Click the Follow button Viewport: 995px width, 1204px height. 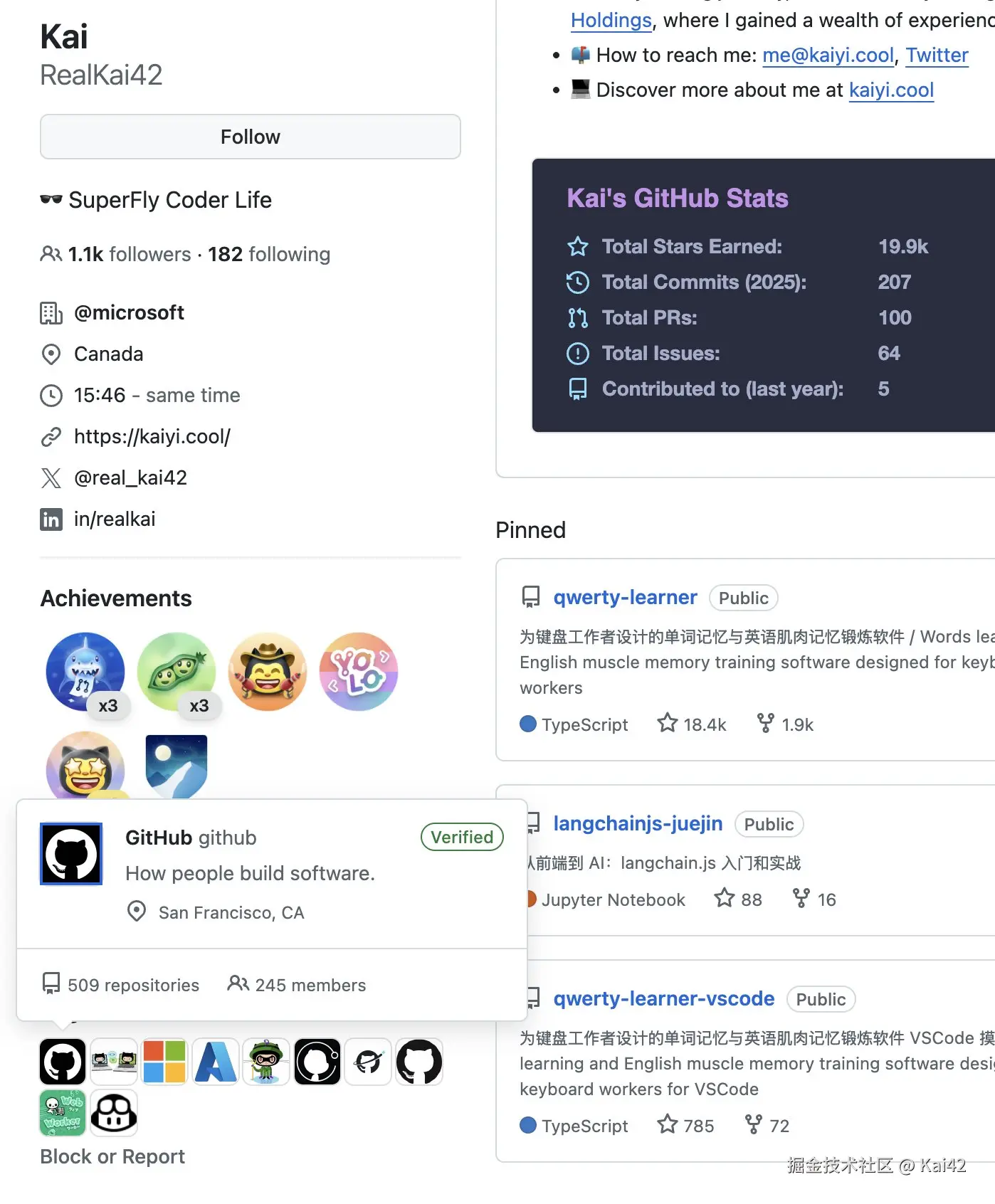250,137
